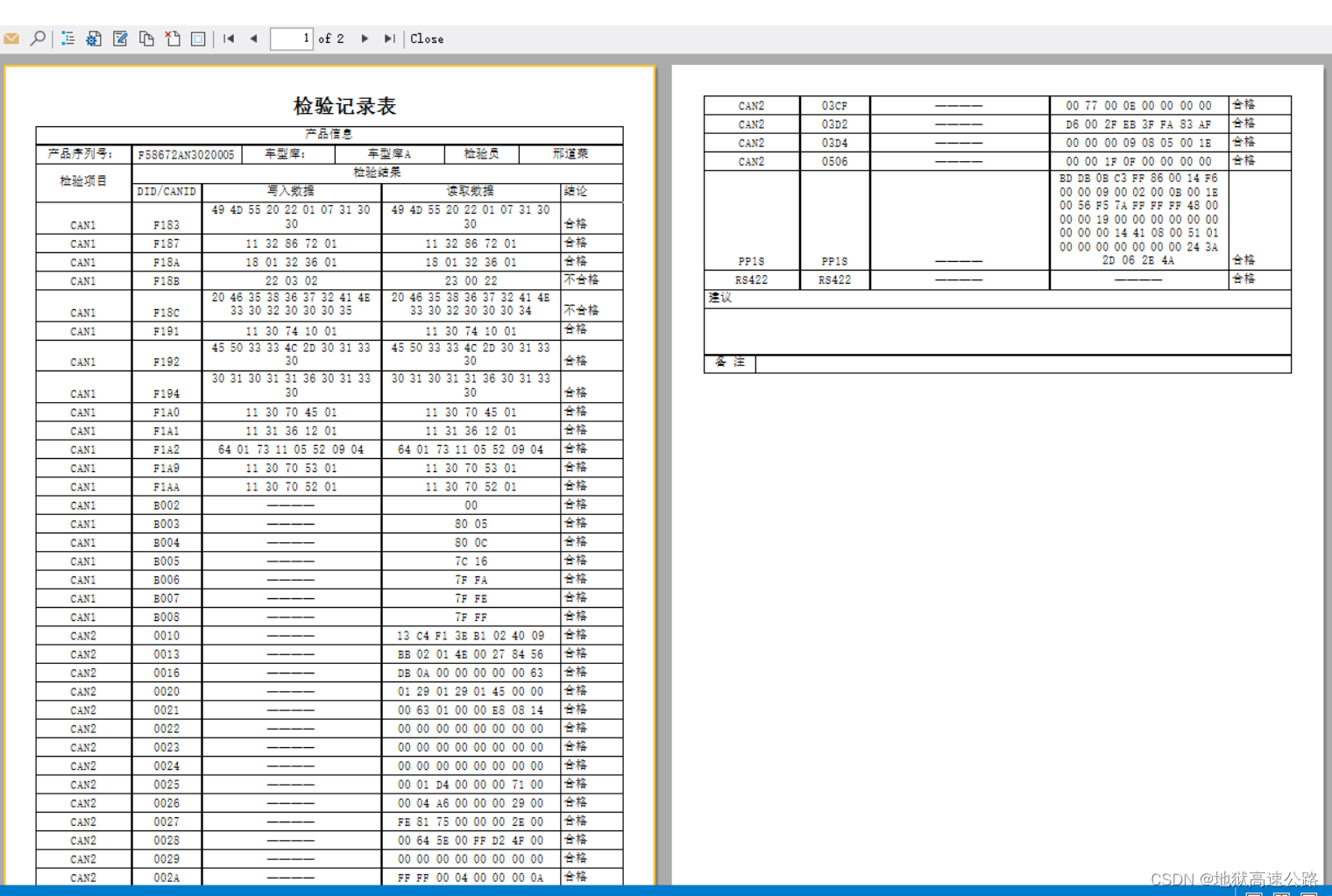Viewport: 1332px width, 896px height.
Task: Click 0506 cell on second page
Action: click(834, 162)
